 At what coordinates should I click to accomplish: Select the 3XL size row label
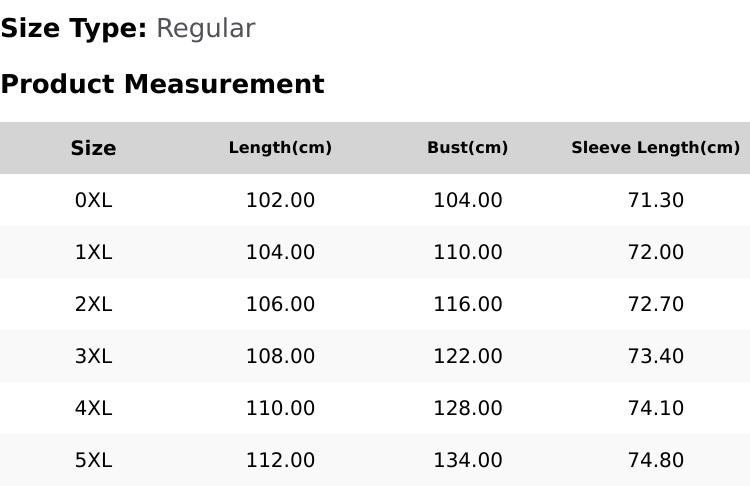(x=93, y=356)
